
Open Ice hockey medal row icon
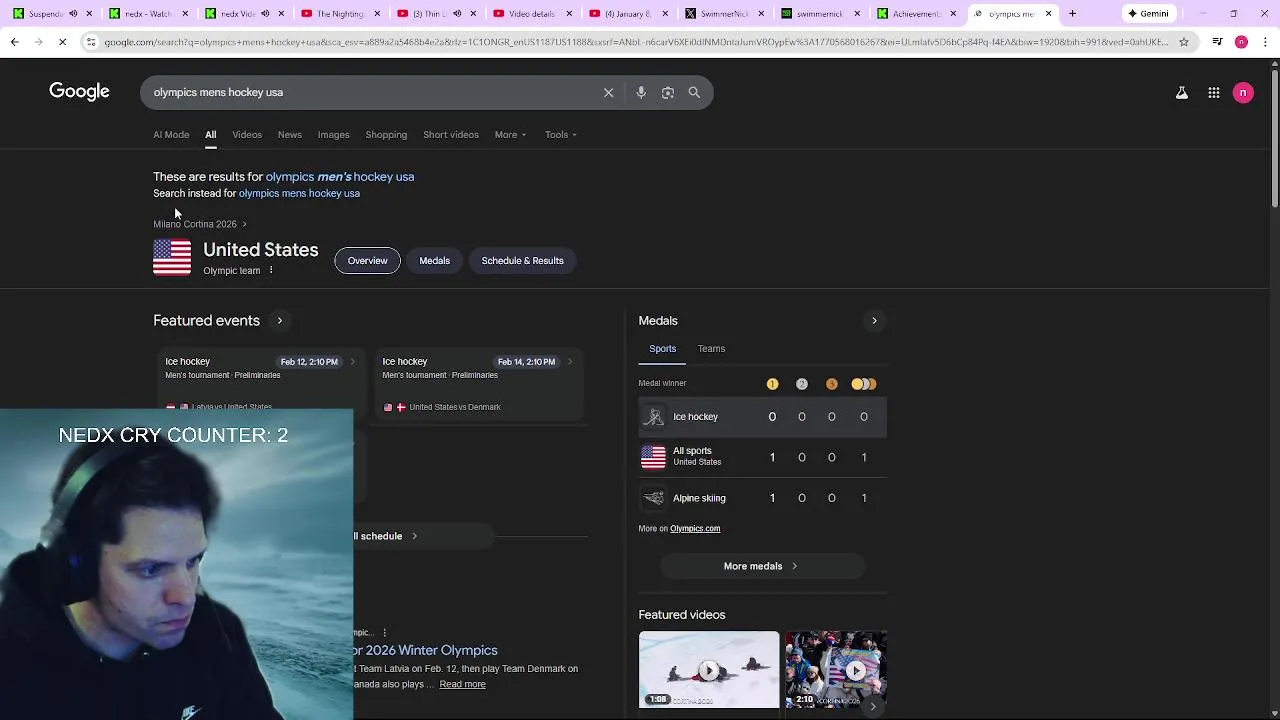pos(653,417)
